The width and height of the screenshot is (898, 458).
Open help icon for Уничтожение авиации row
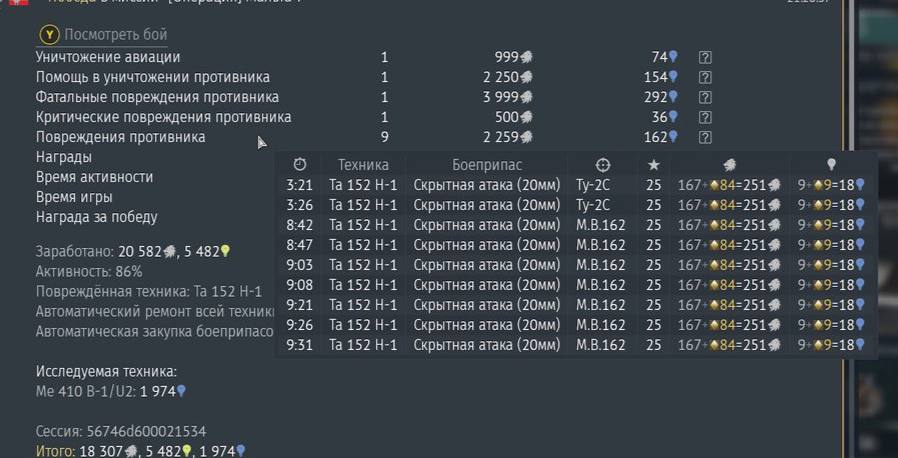coord(705,58)
